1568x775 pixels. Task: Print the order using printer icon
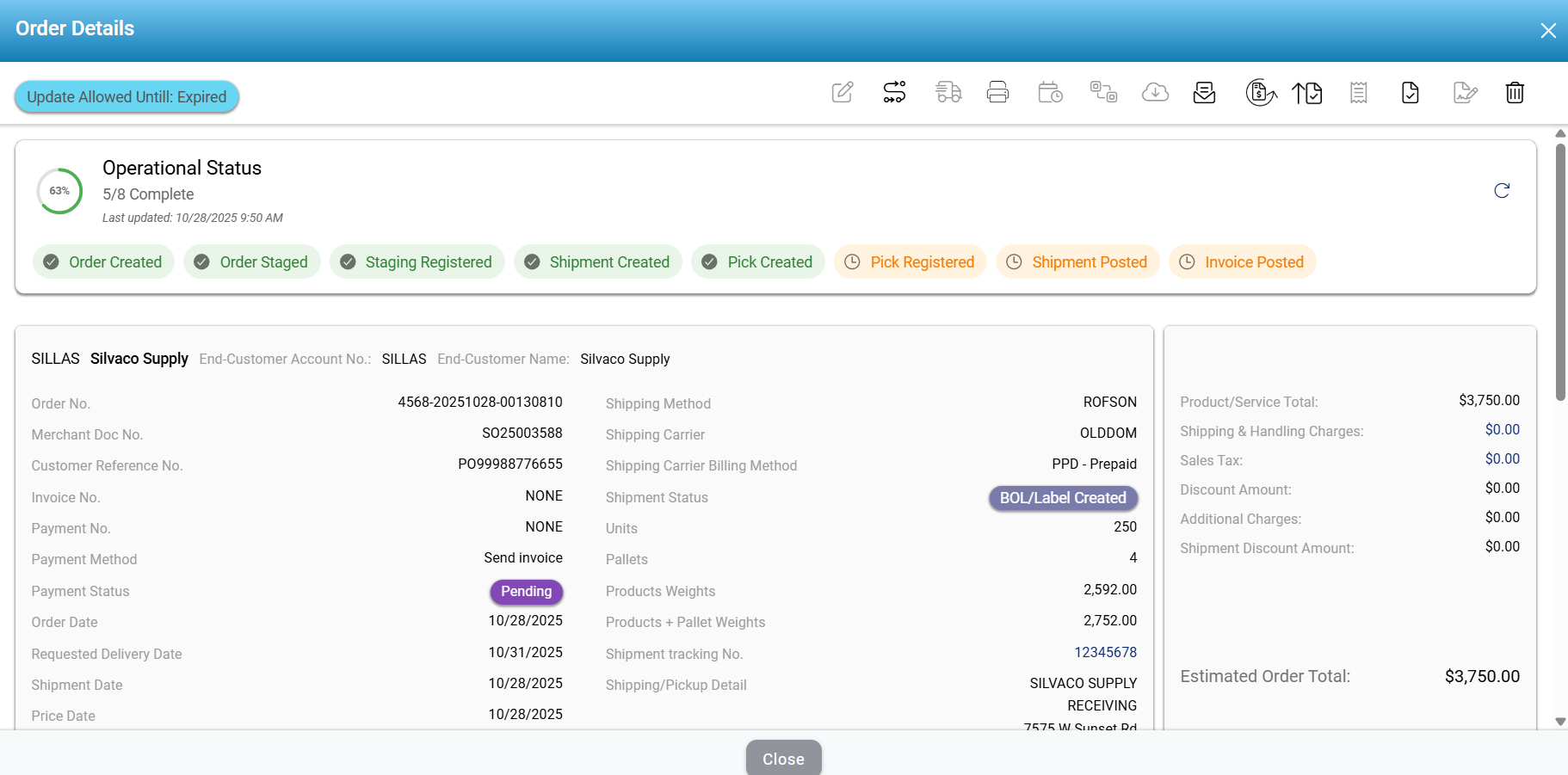click(x=997, y=92)
